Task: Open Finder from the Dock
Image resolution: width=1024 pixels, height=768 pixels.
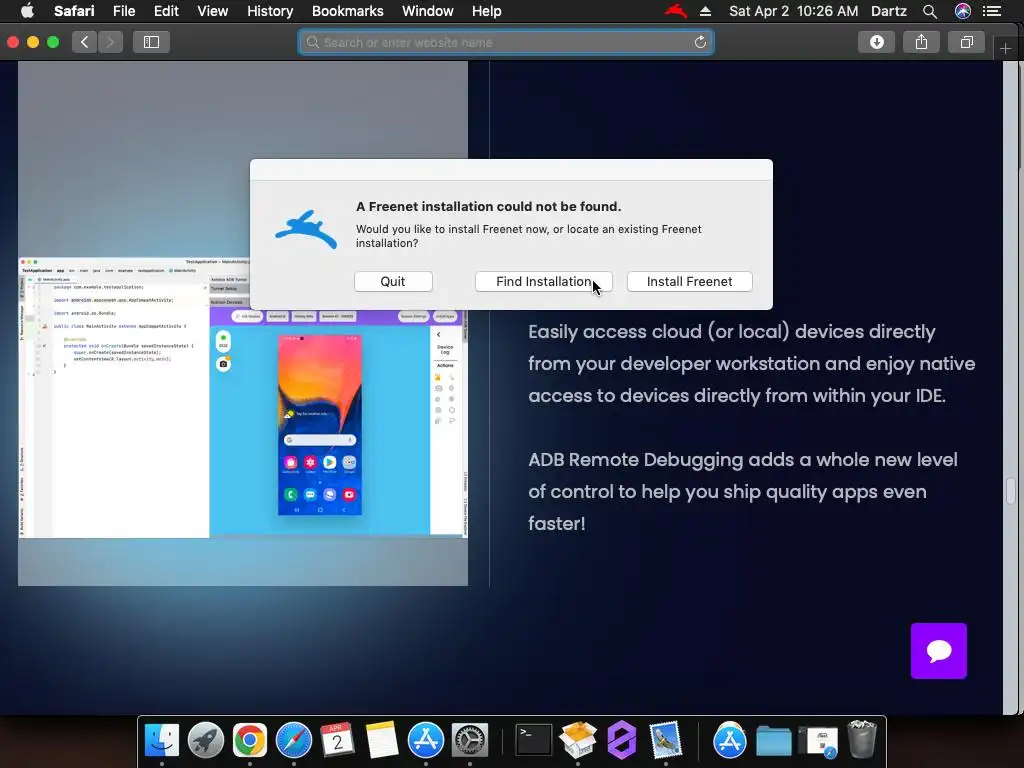Action: pyautogui.click(x=161, y=740)
